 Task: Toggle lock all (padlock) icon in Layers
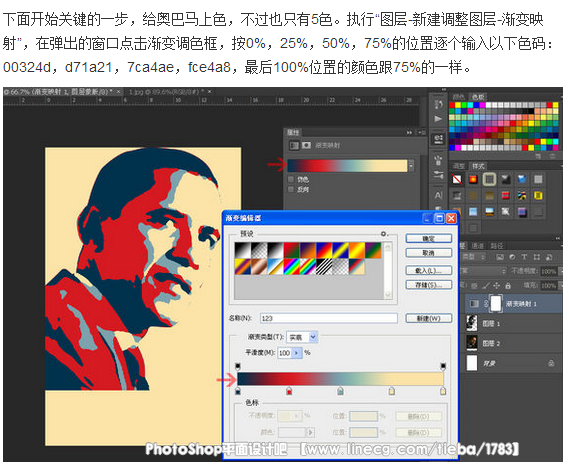click(508, 286)
